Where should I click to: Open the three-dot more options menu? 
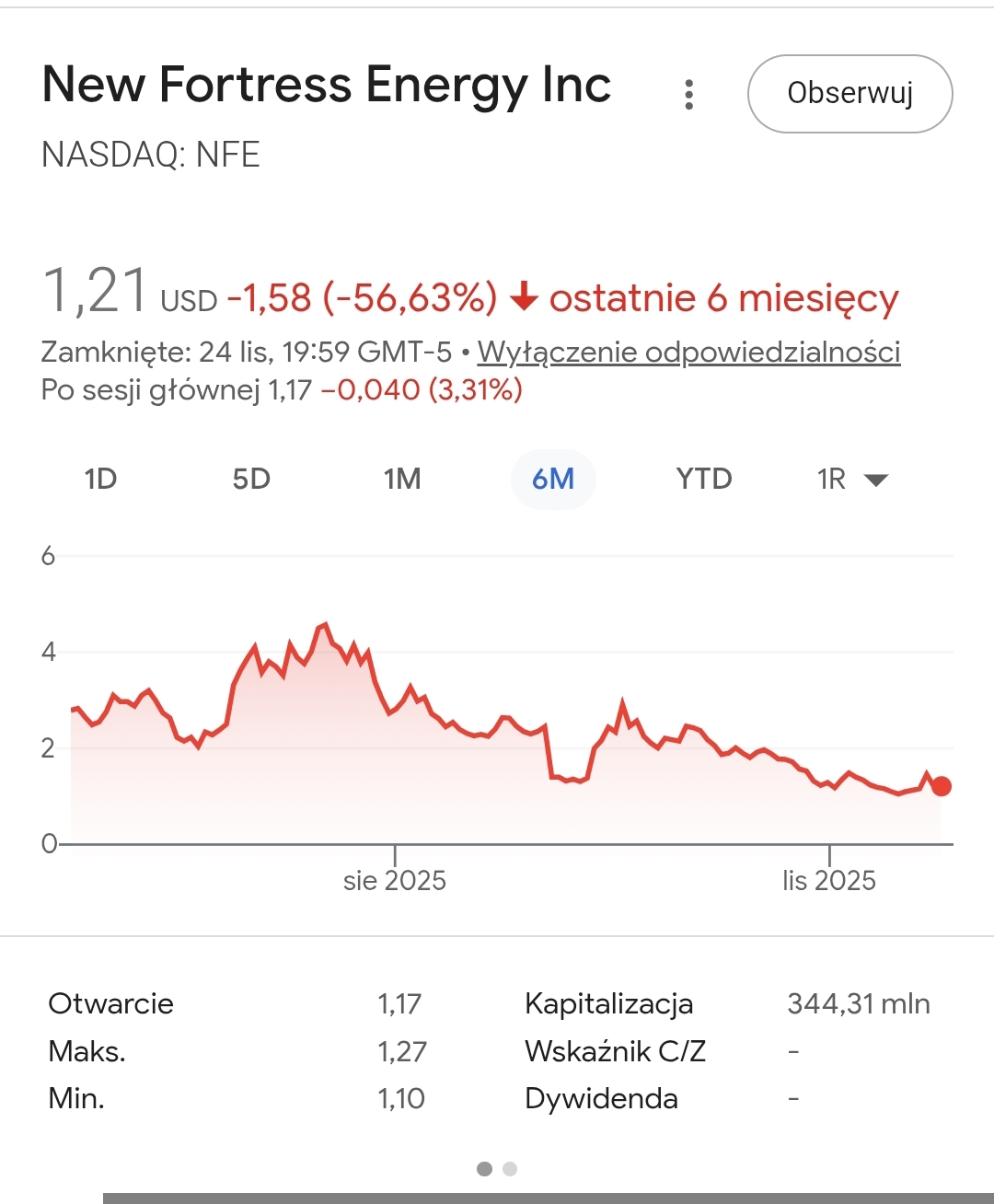[x=688, y=94]
